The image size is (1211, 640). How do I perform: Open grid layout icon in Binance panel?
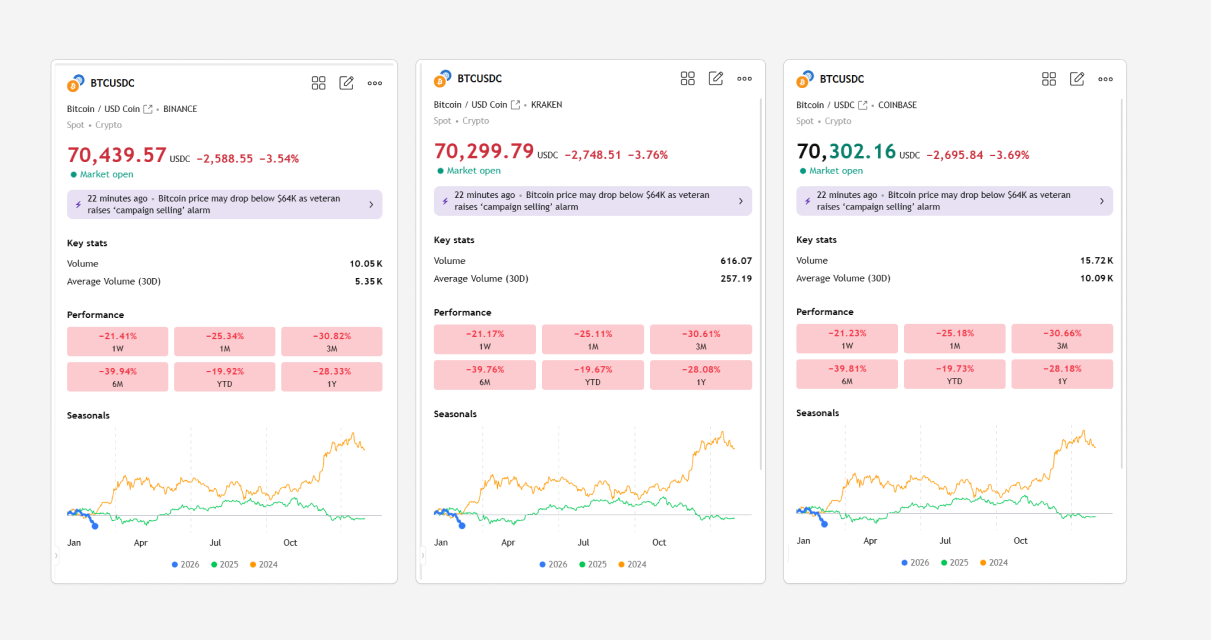(x=318, y=83)
